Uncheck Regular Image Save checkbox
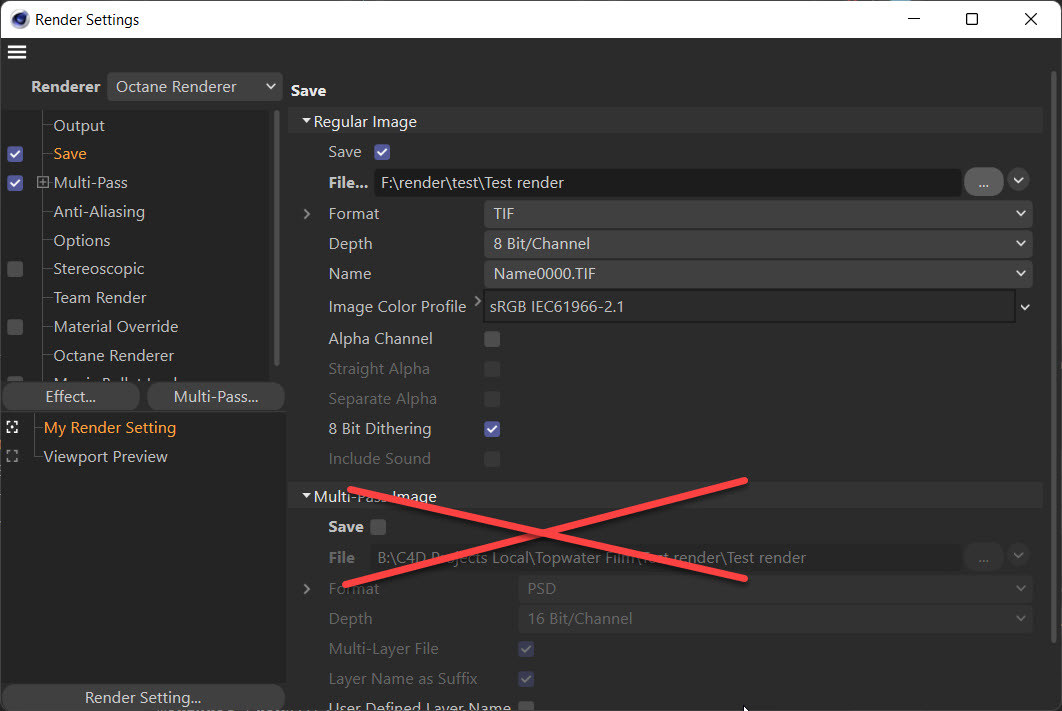 coord(382,152)
